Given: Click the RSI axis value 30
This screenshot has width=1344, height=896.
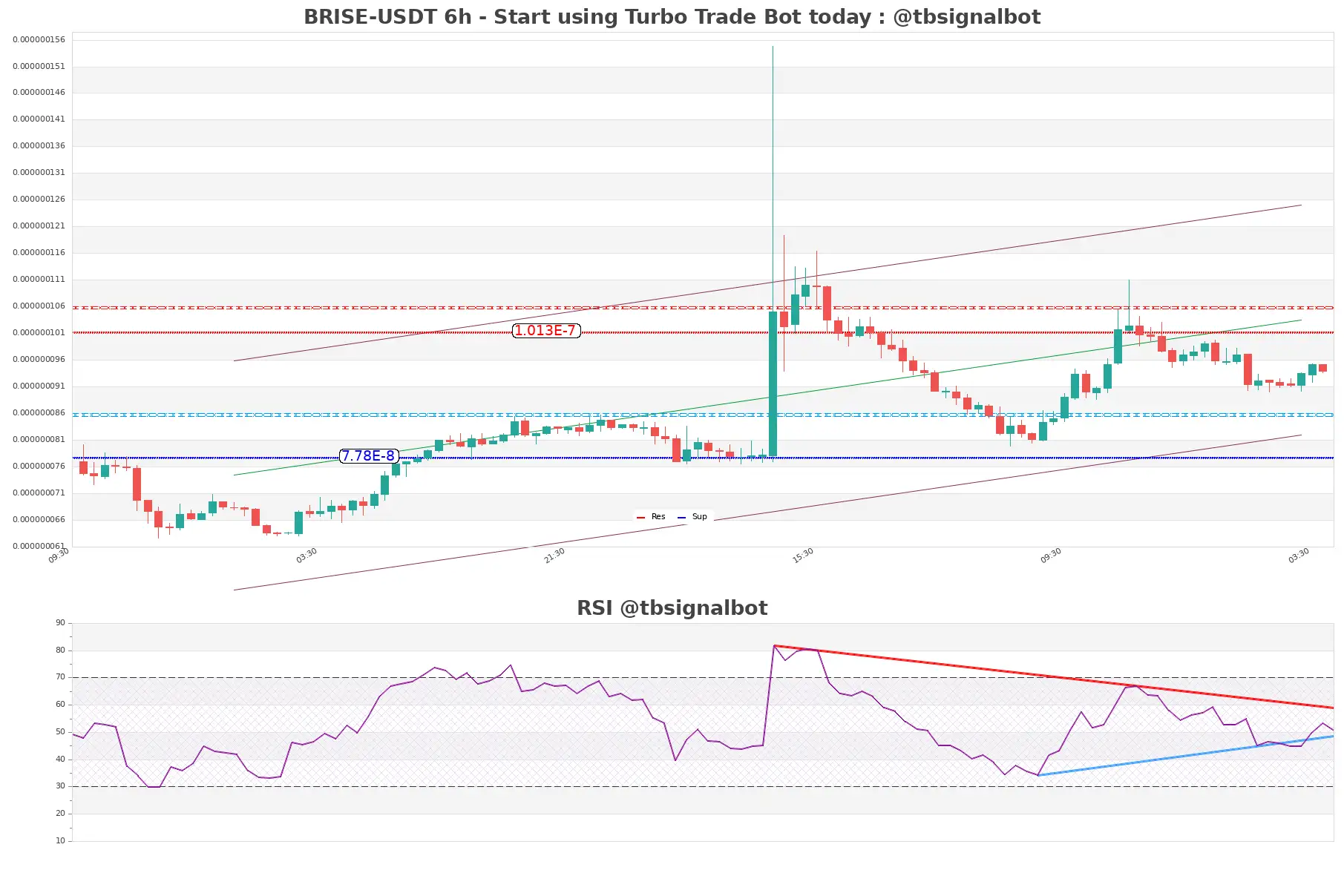Looking at the screenshot, I should coord(60,786).
